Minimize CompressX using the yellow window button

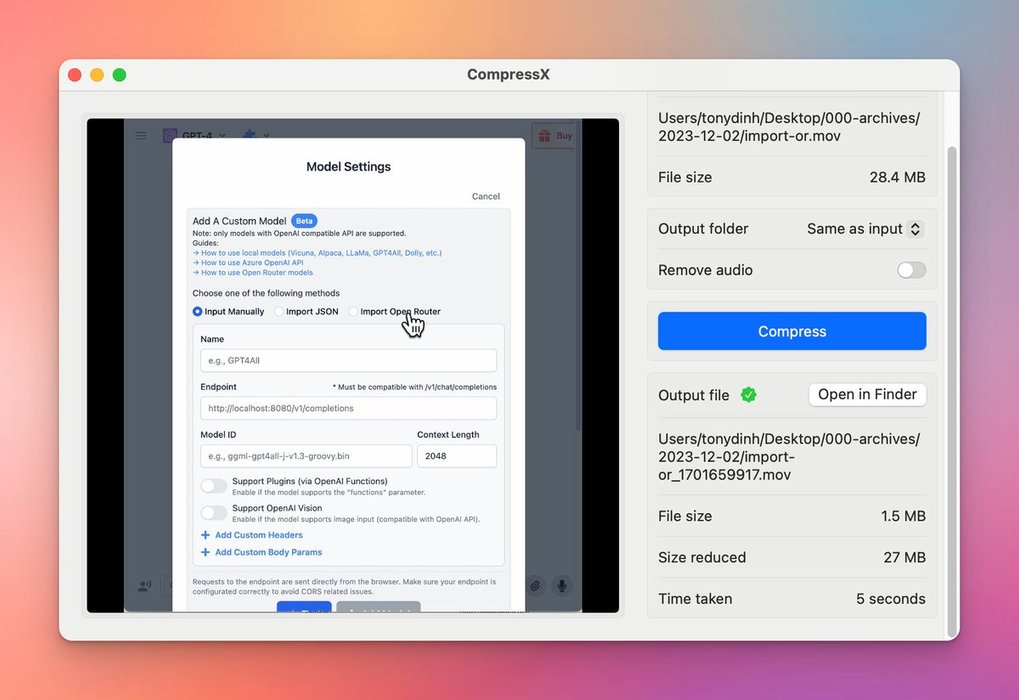coord(97,75)
